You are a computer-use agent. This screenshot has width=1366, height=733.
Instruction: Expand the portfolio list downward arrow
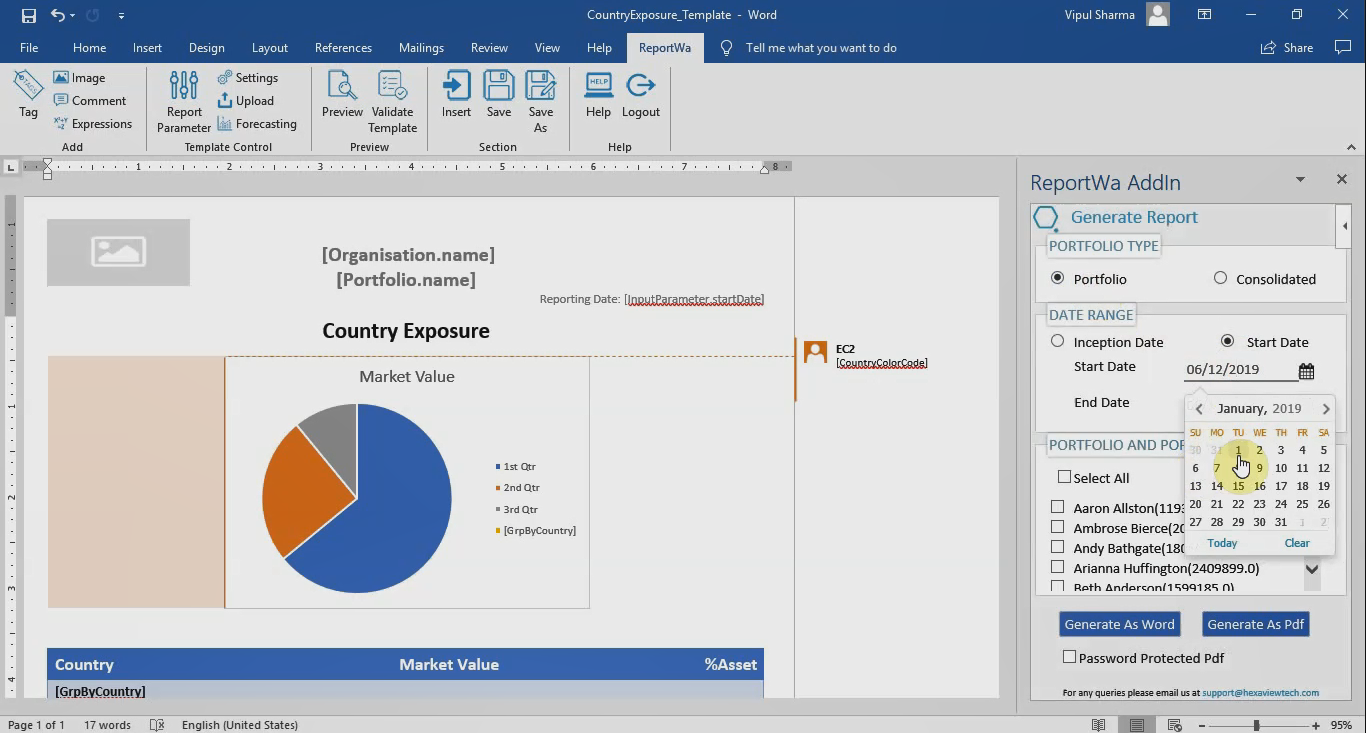pos(1312,568)
